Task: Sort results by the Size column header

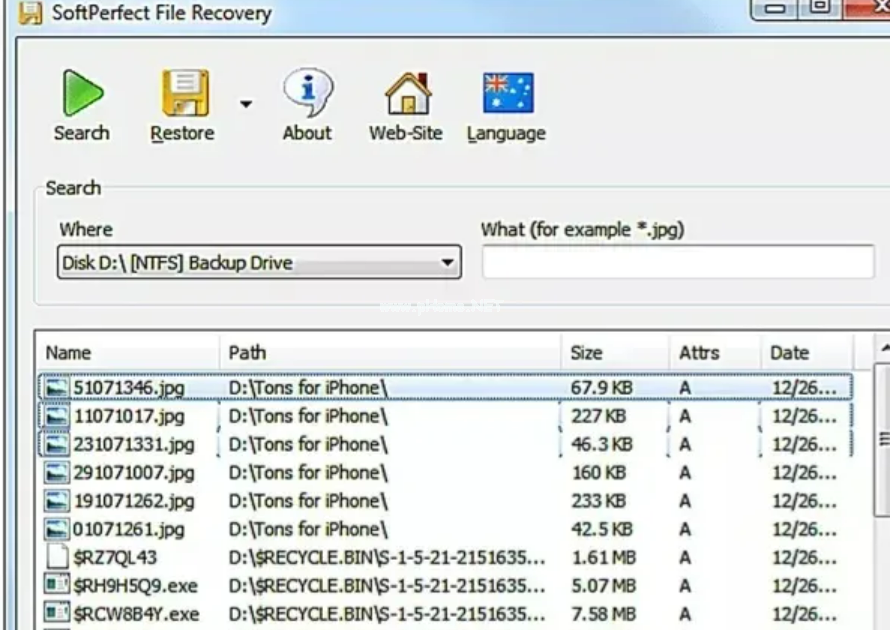Action: point(615,353)
